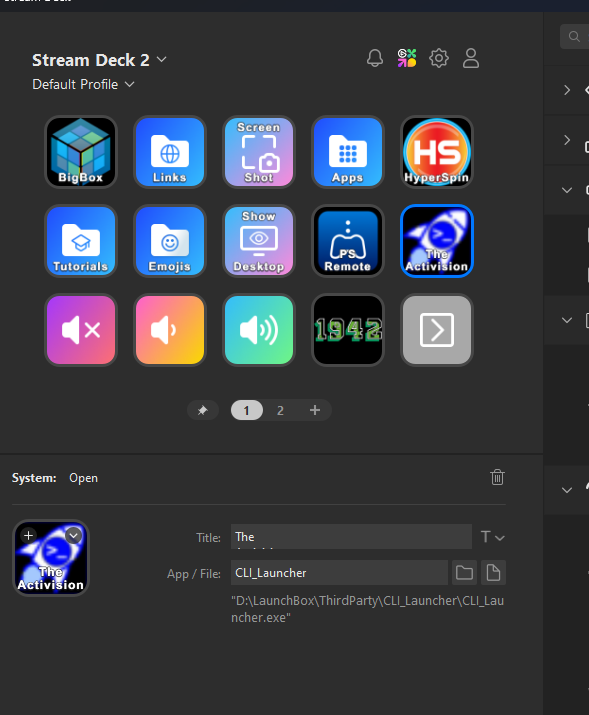This screenshot has width=589, height=715.
Task: Collapse fourth category chevron in right panel
Action: [567, 320]
